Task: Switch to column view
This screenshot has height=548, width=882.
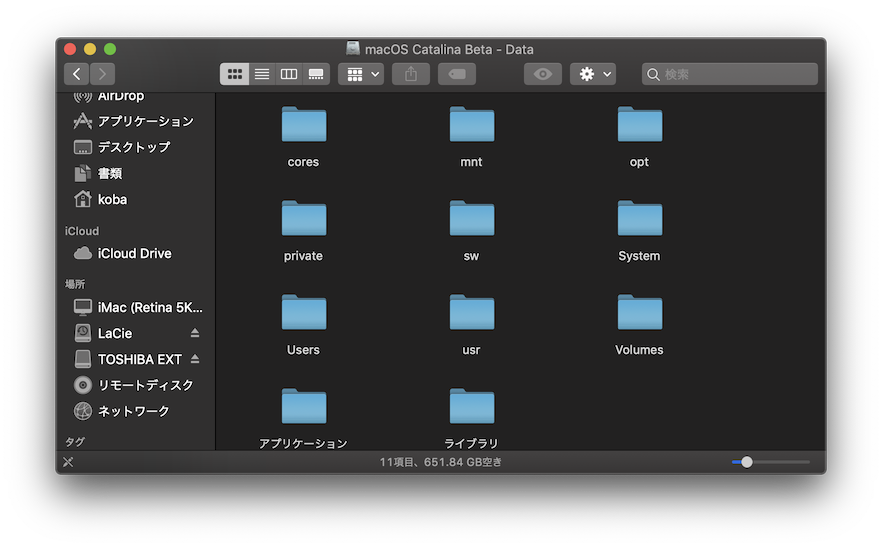Action: (289, 74)
